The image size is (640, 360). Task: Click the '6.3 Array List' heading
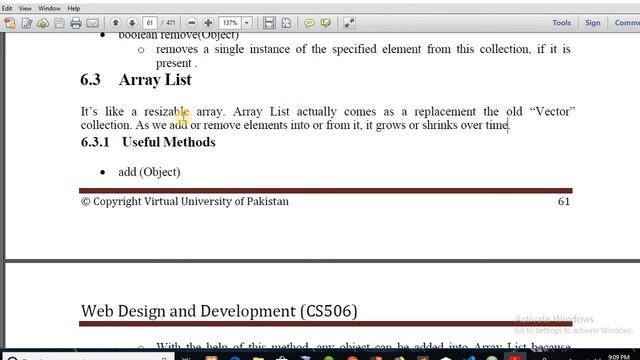point(136,80)
